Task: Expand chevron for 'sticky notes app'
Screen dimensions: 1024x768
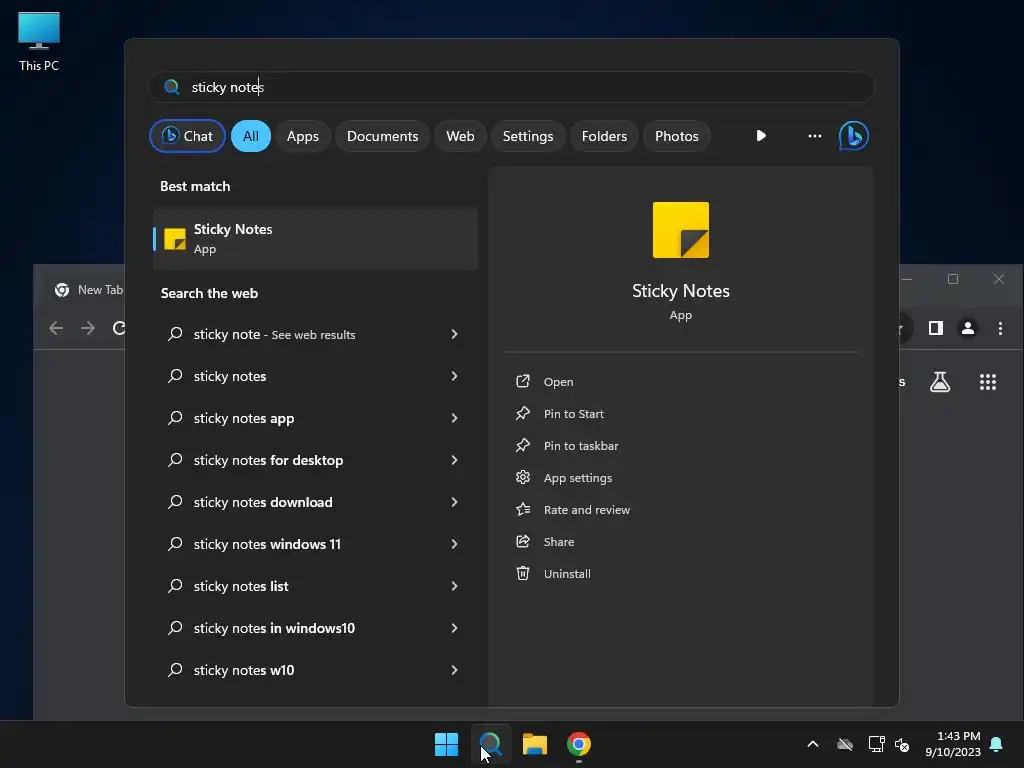Action: pyautogui.click(x=455, y=418)
